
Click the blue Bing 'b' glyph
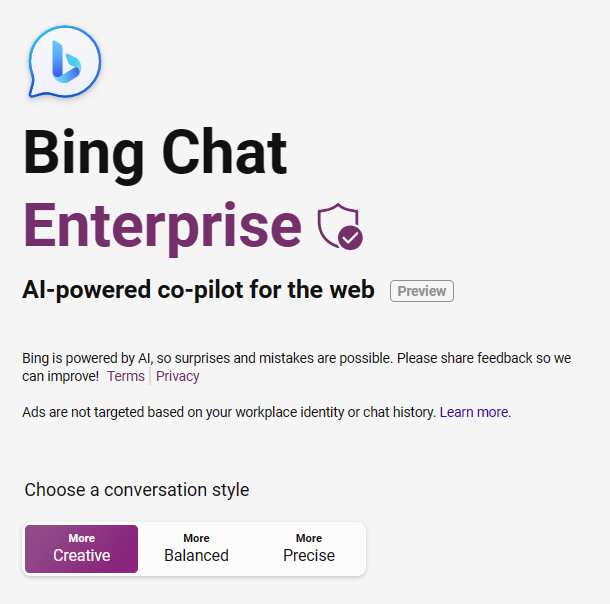click(66, 62)
